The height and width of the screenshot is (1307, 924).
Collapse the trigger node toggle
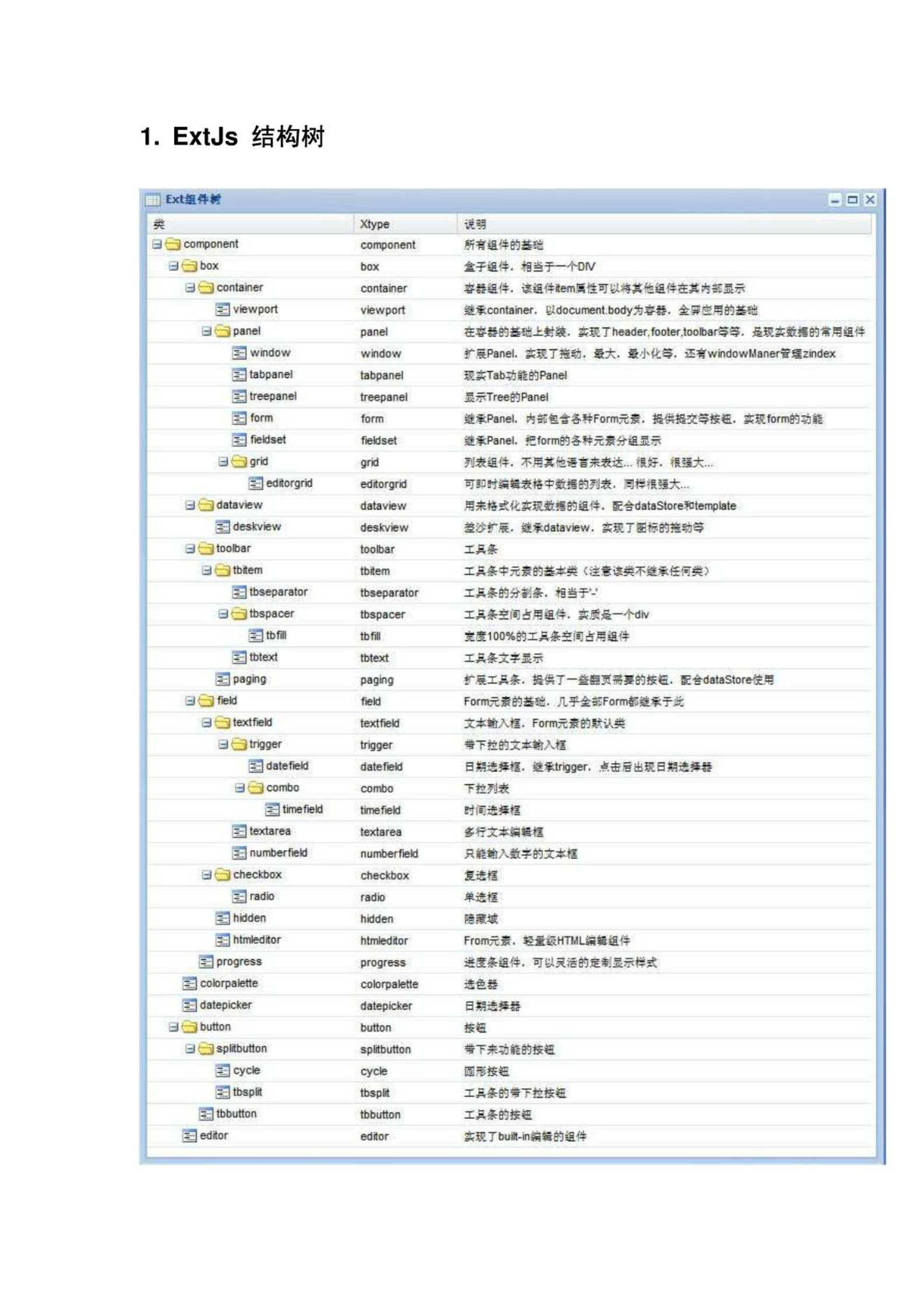pyautogui.click(x=223, y=745)
